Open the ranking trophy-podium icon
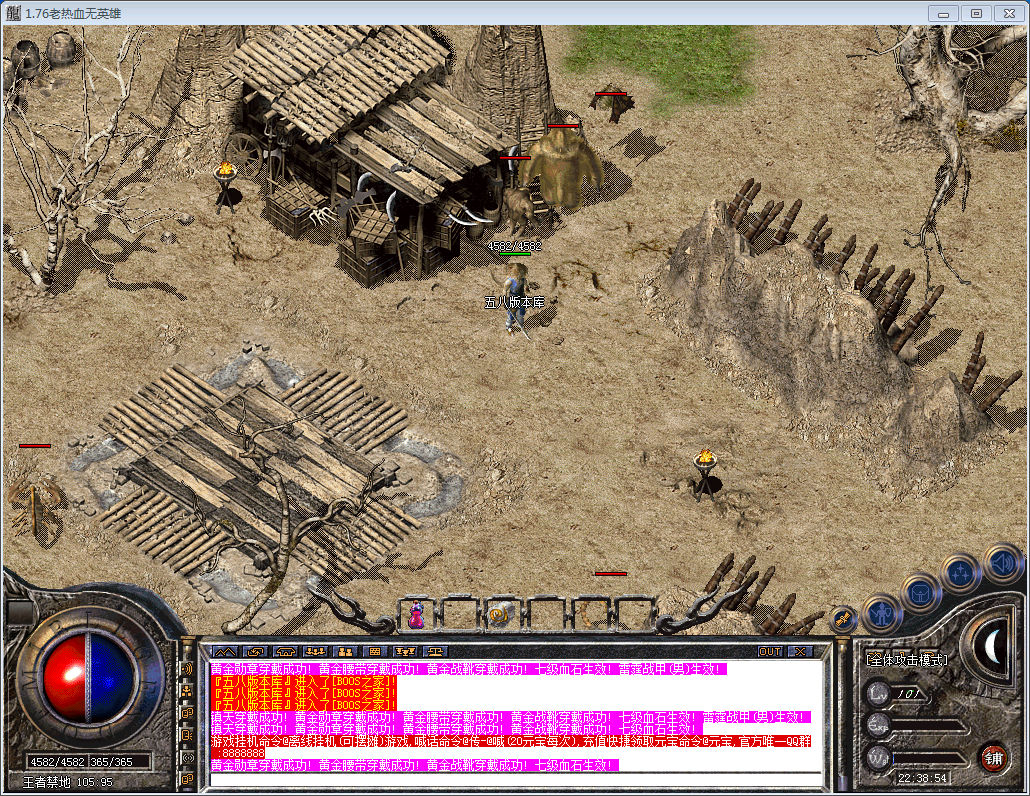 tap(405, 652)
